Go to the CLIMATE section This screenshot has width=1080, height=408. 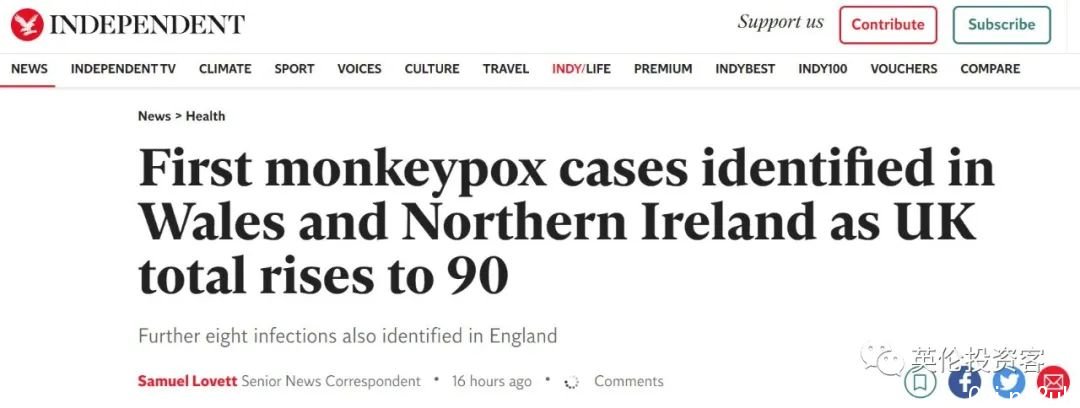point(225,69)
